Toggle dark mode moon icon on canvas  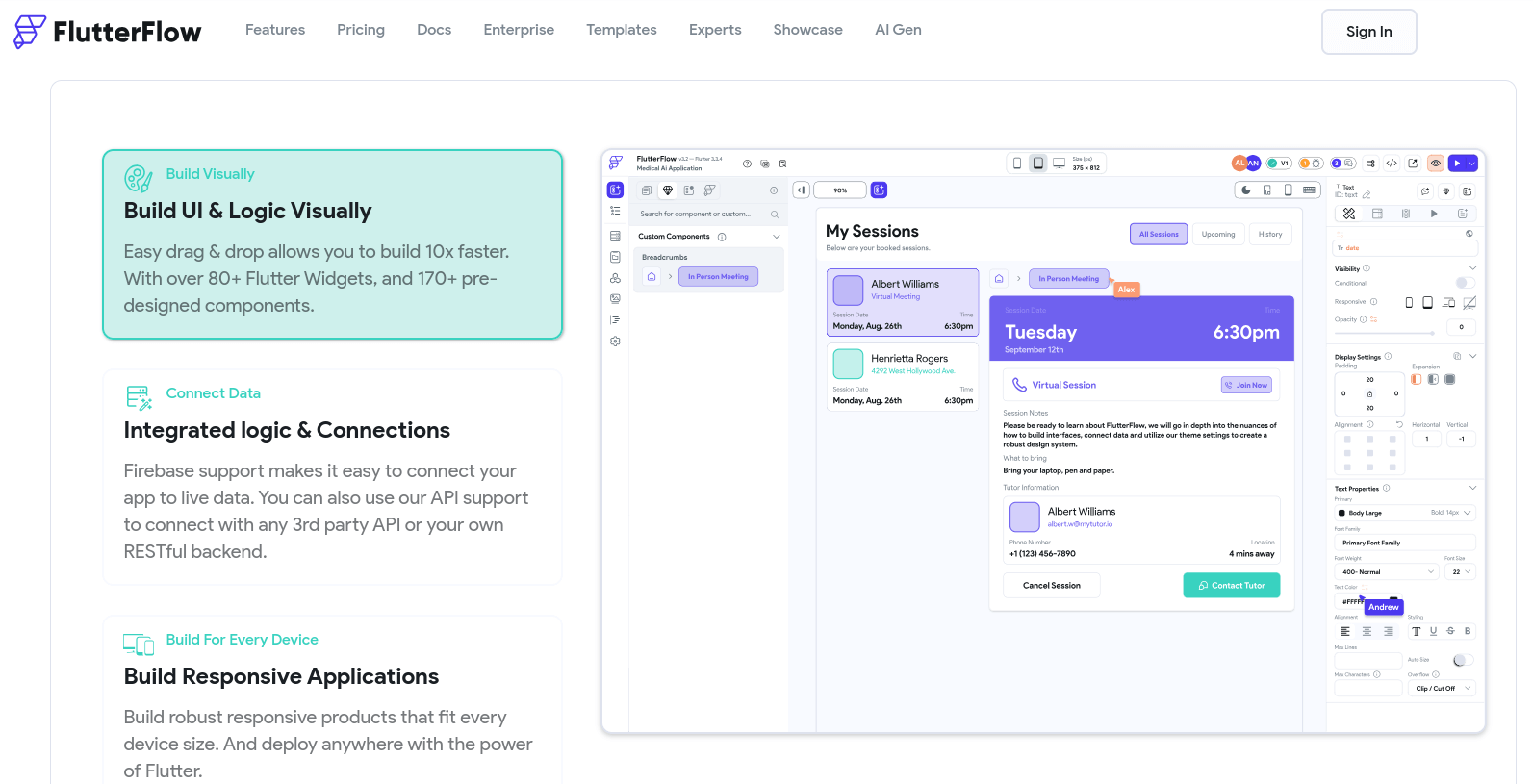1246,190
